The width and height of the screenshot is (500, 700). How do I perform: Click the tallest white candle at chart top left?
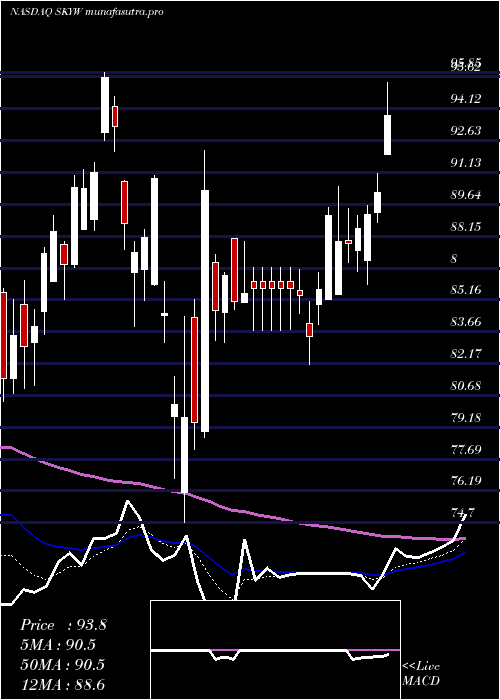(105, 105)
